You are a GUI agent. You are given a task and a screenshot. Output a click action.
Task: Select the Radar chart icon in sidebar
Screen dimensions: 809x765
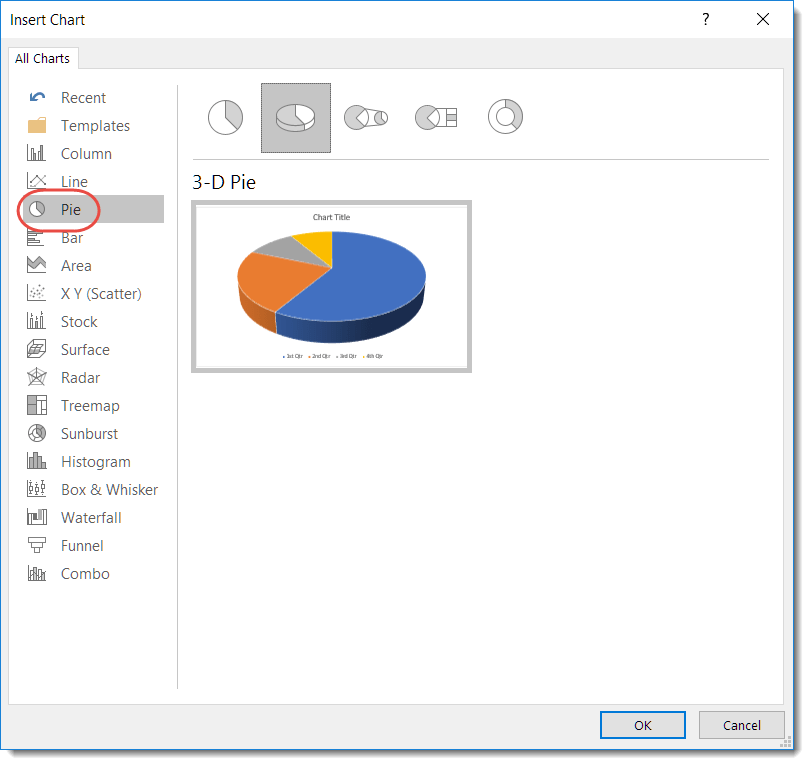click(37, 378)
